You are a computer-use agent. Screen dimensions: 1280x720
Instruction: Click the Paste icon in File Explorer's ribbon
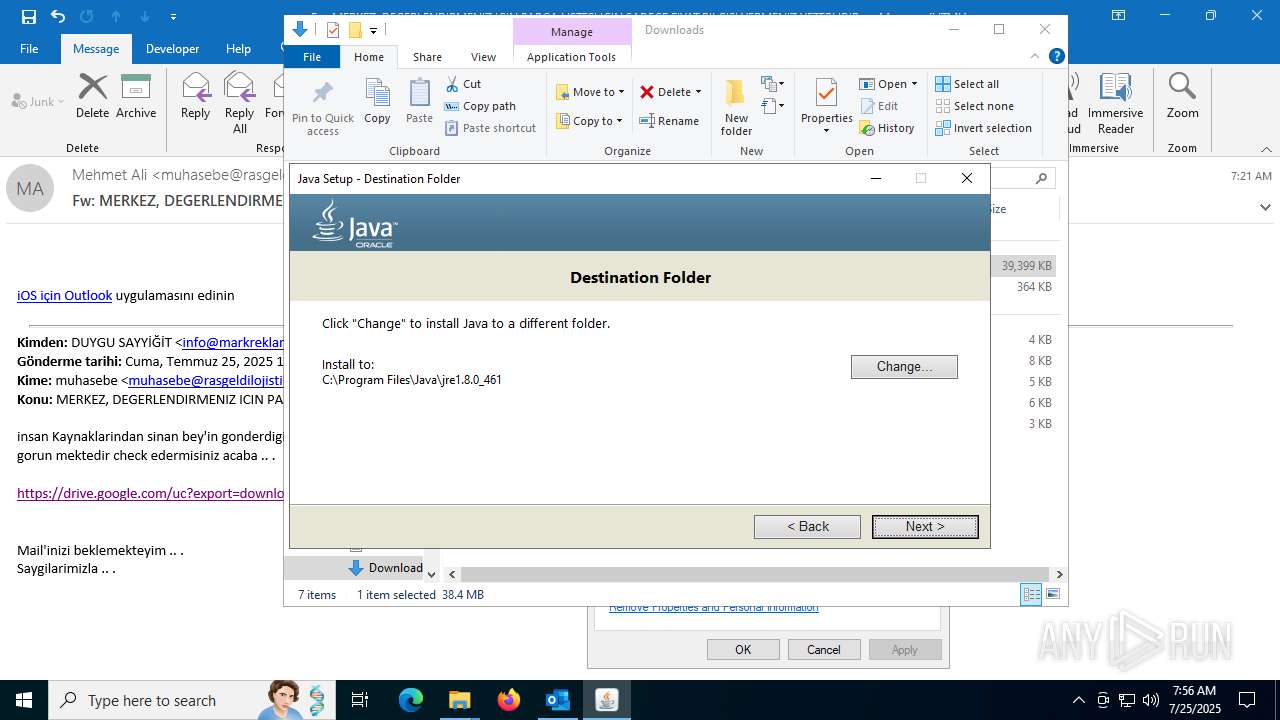(x=419, y=102)
